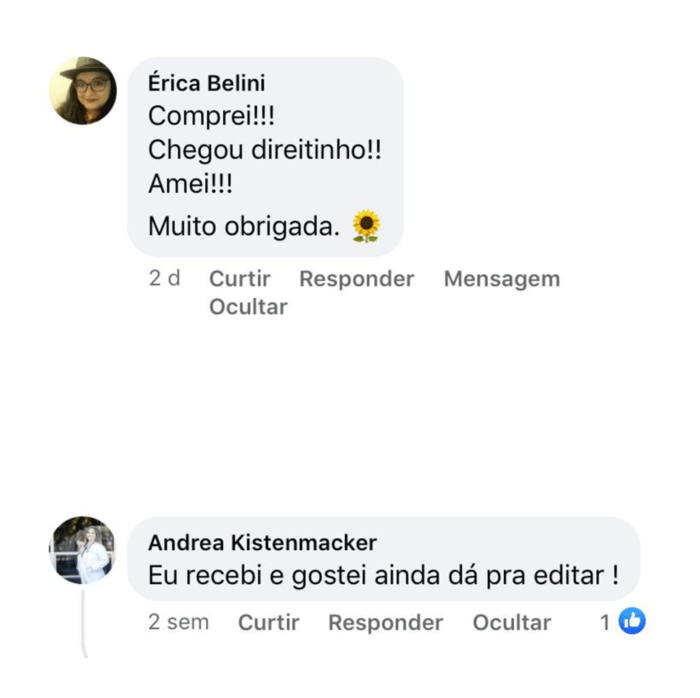Open Andrea Kistenmacker's profile picture
This screenshot has height=698, width=700.
83,550
